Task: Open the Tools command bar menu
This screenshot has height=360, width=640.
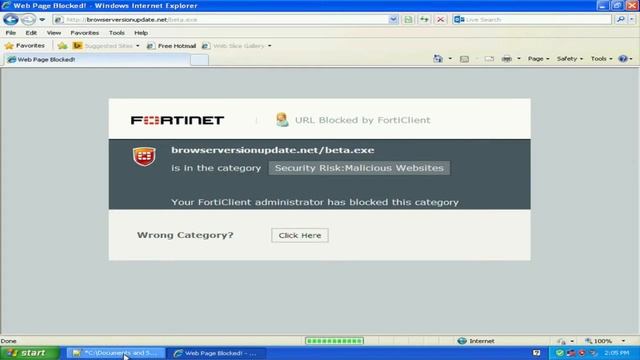Action: pos(601,59)
